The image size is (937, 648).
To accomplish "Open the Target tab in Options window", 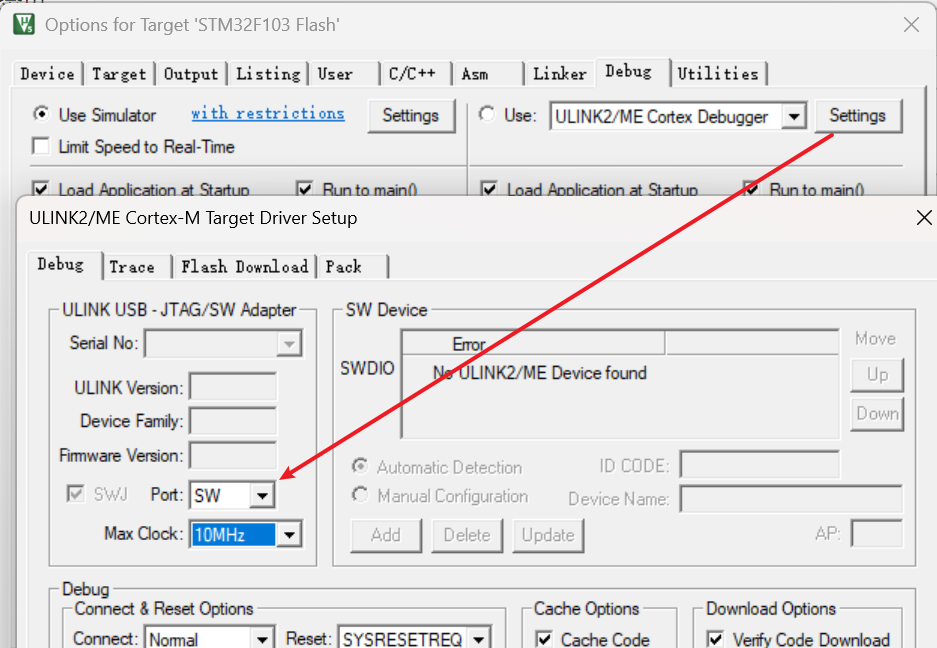I will [119, 74].
